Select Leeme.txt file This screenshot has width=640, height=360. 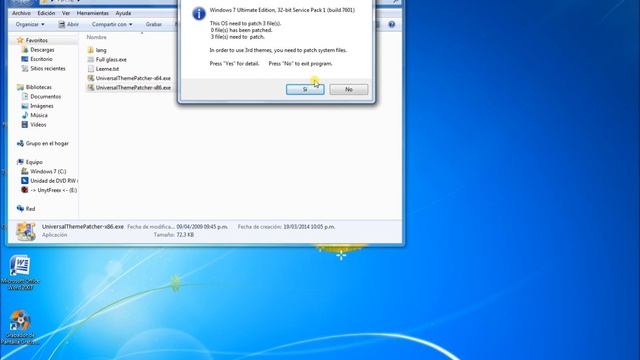pyautogui.click(x=107, y=69)
